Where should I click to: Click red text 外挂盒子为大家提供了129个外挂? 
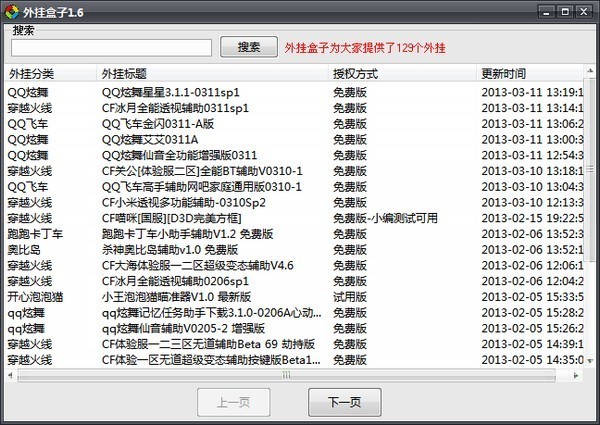pos(365,48)
